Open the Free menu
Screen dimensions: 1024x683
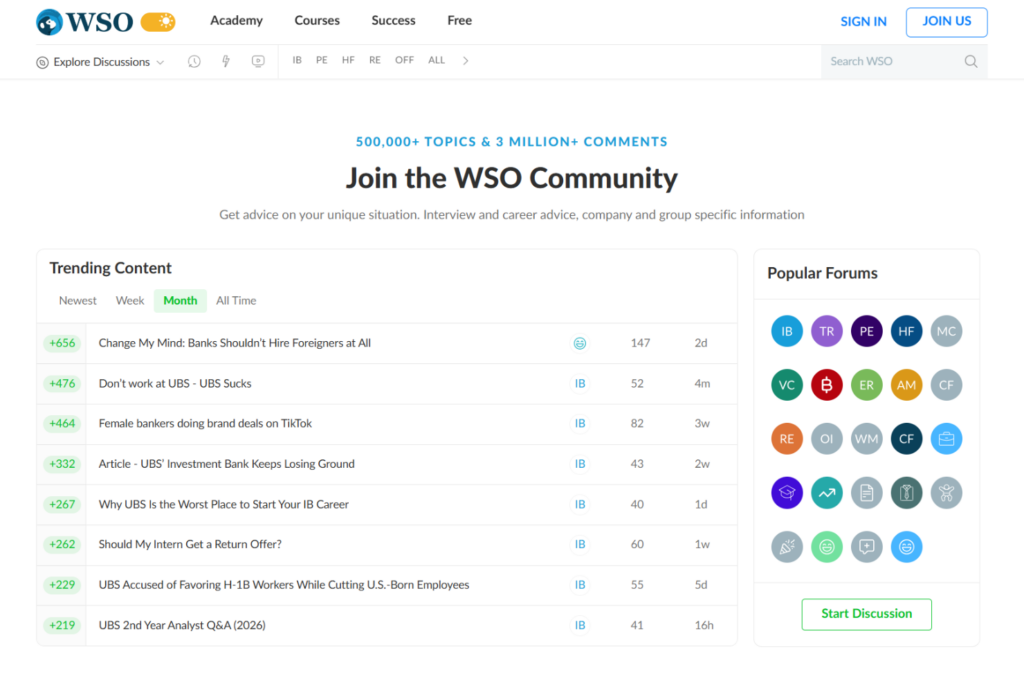459,20
